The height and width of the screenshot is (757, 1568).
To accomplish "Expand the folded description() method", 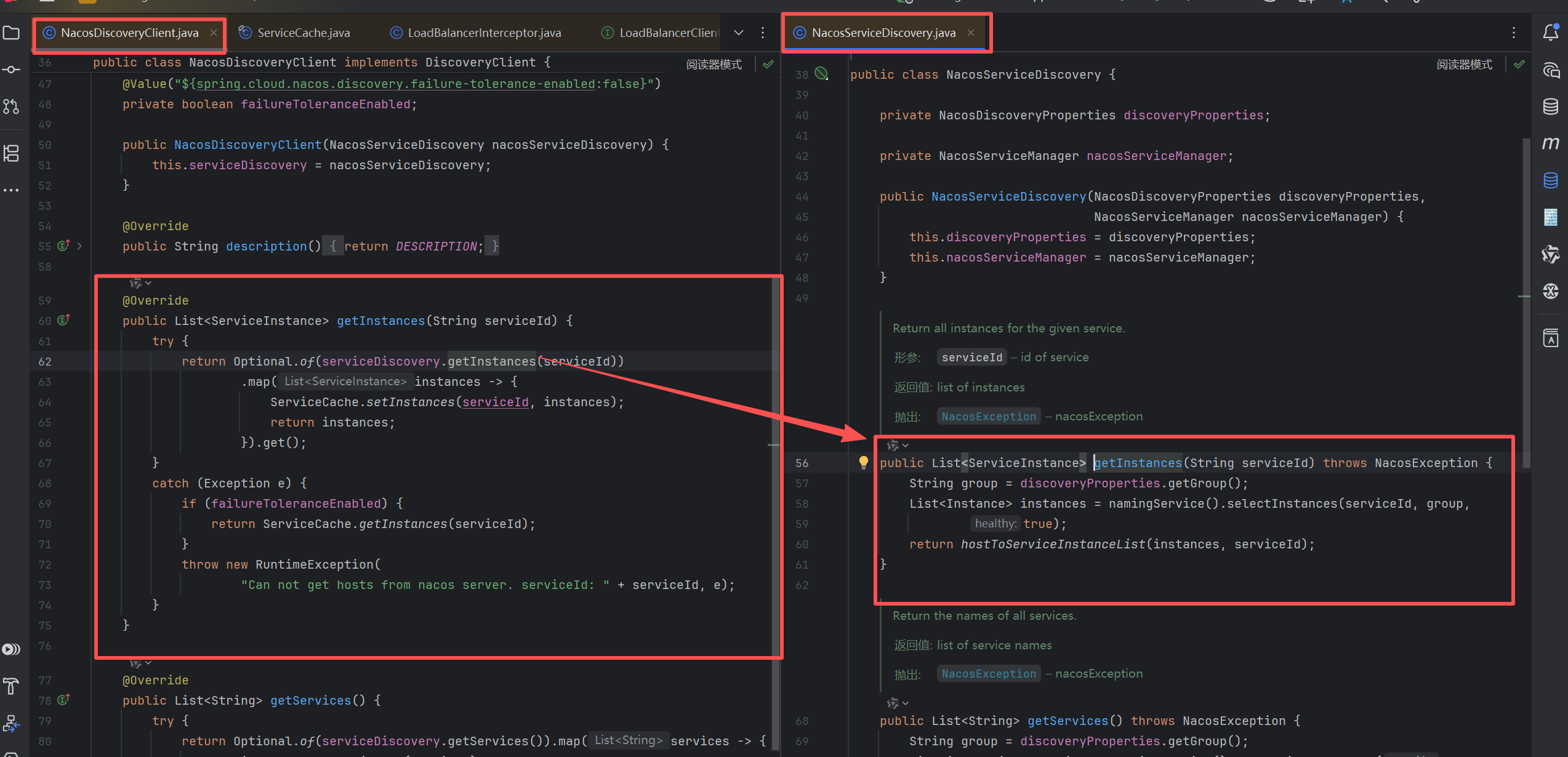I will [79, 246].
